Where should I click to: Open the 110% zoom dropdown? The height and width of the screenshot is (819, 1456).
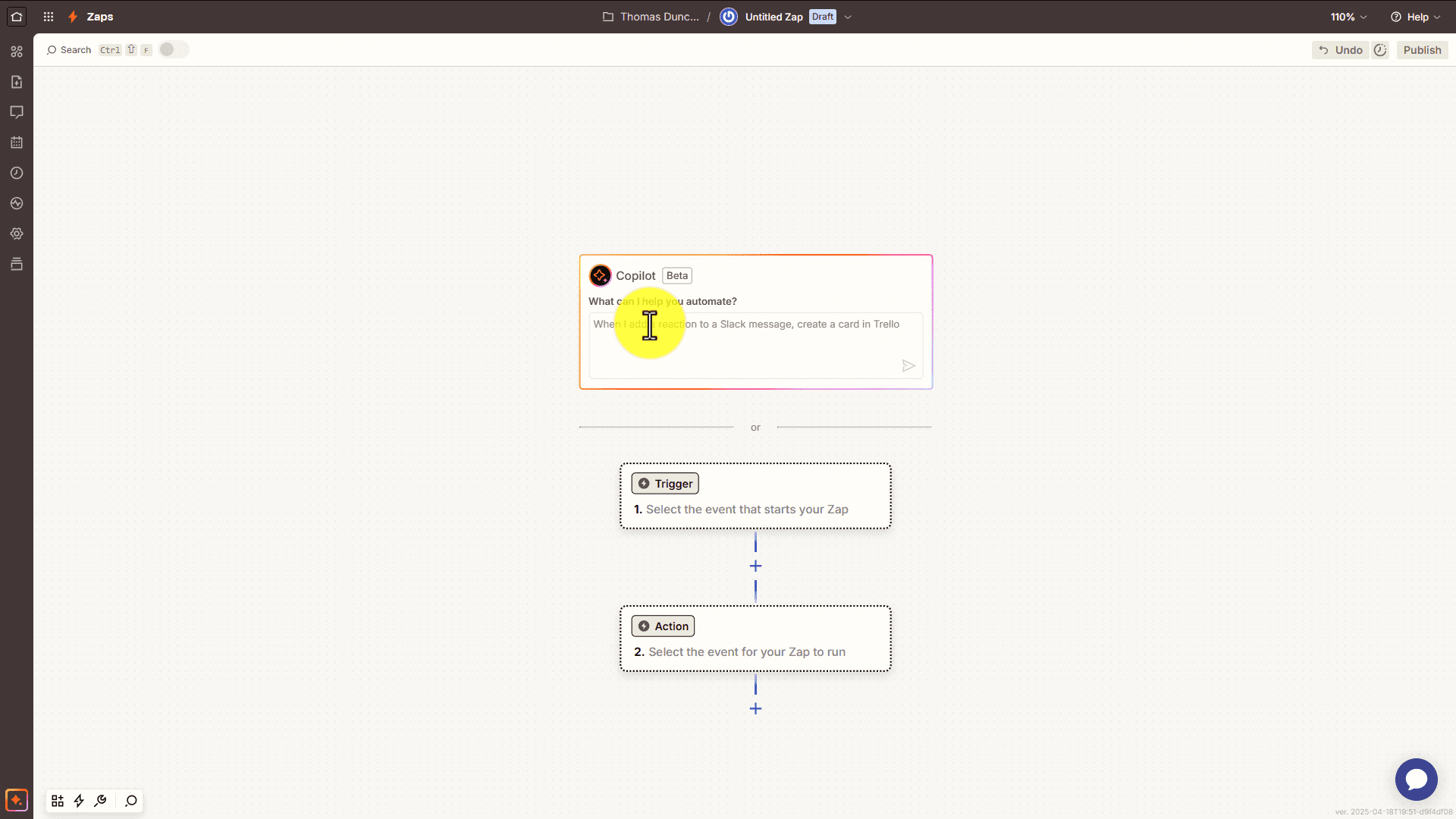(1349, 17)
